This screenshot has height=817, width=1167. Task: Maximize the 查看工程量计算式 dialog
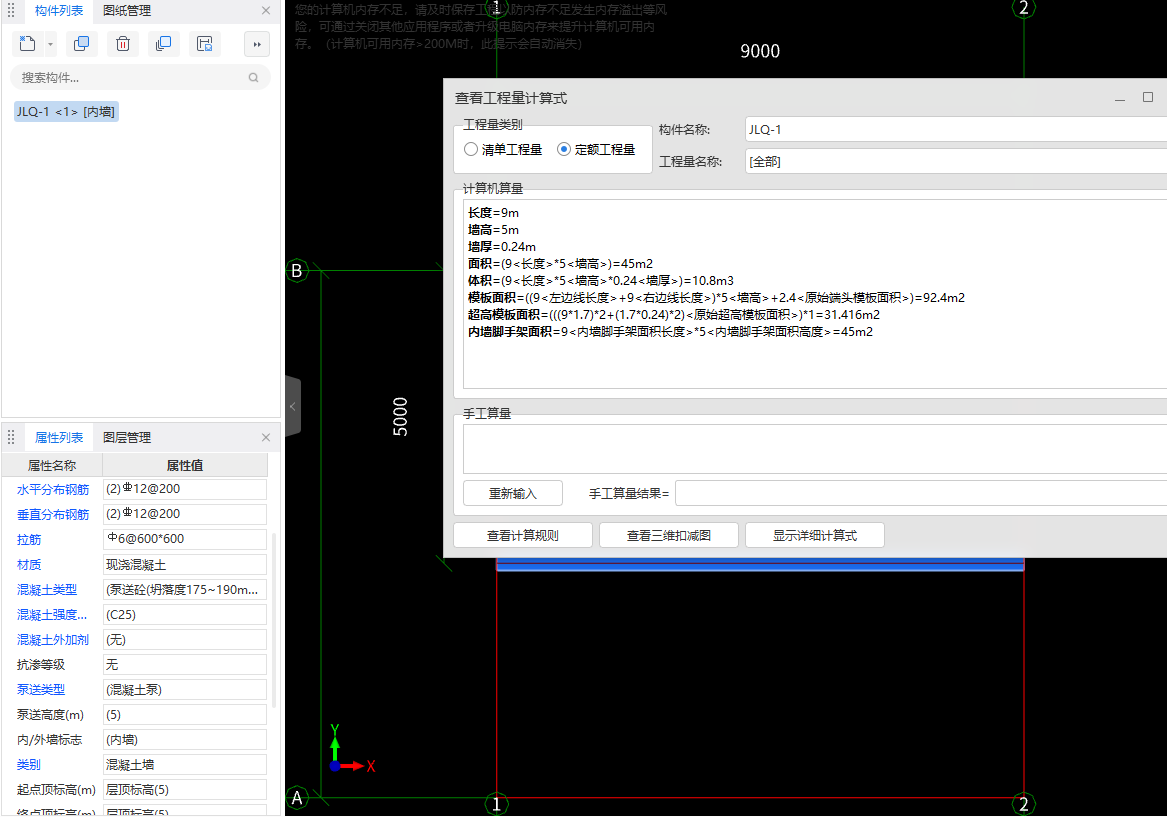[1148, 97]
